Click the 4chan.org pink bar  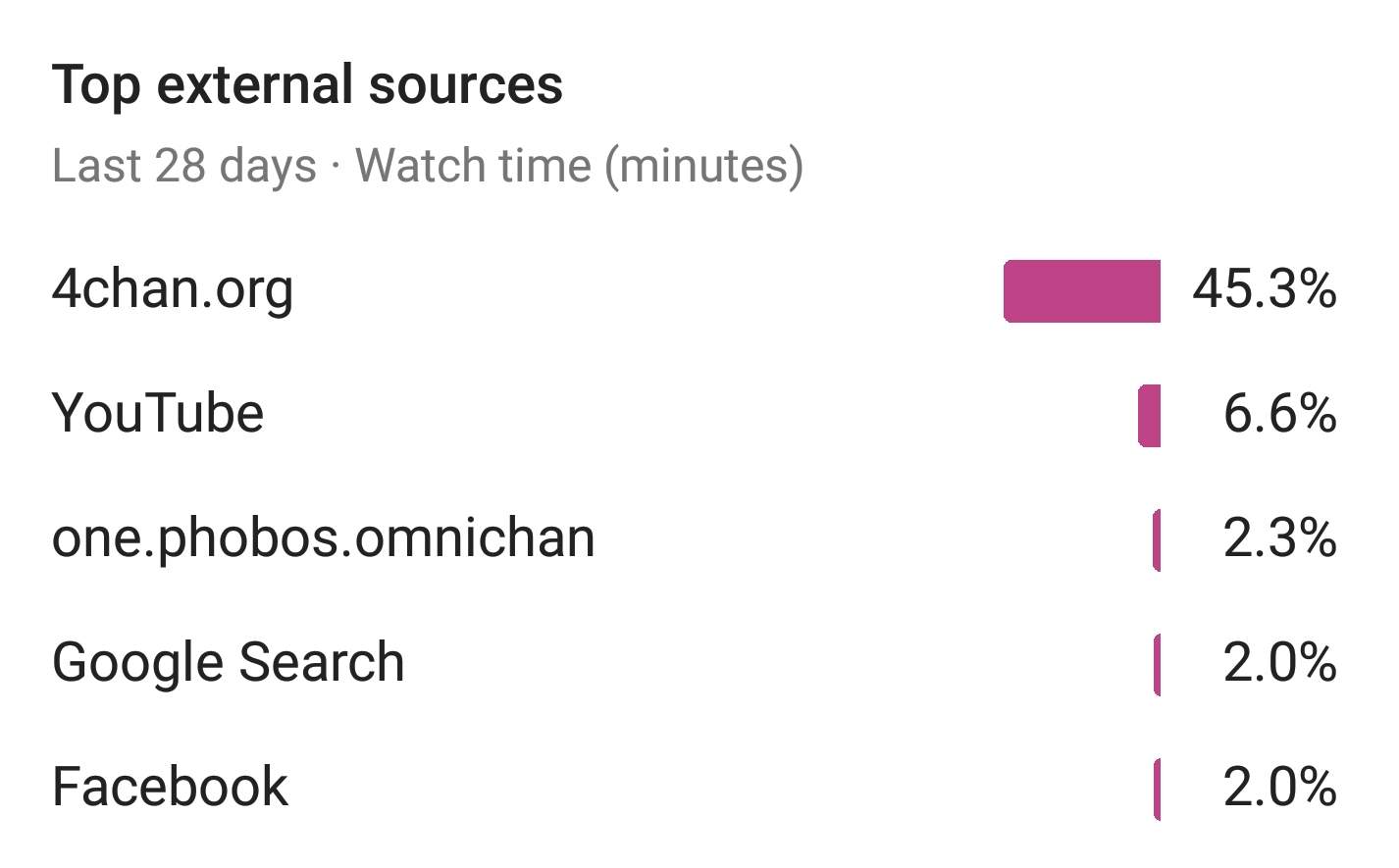click(x=1081, y=290)
